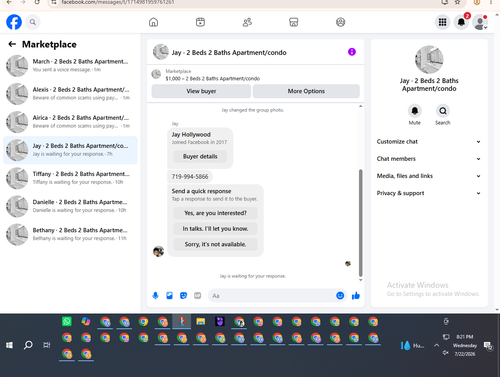Open the Groups icon in the top bar
The image size is (500, 377).
coord(340,22)
